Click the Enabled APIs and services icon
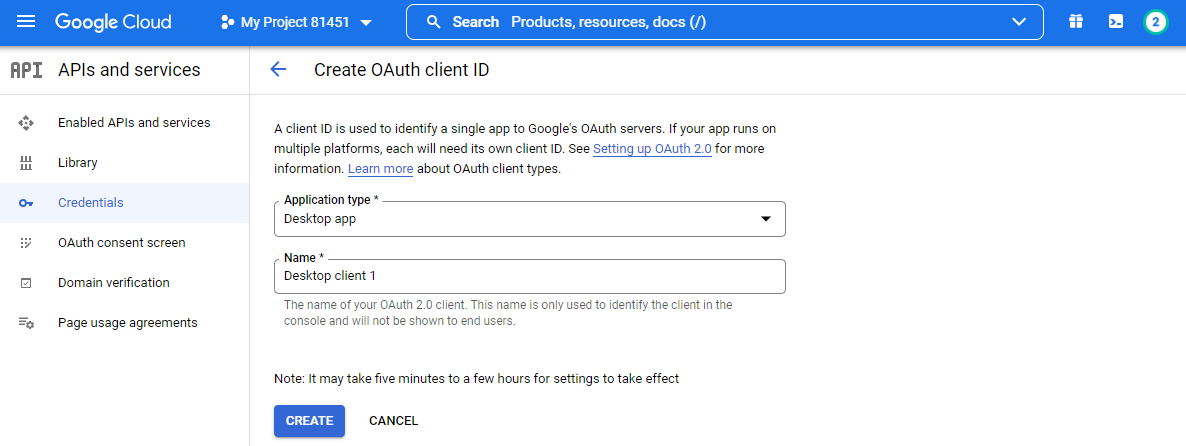 tap(27, 123)
